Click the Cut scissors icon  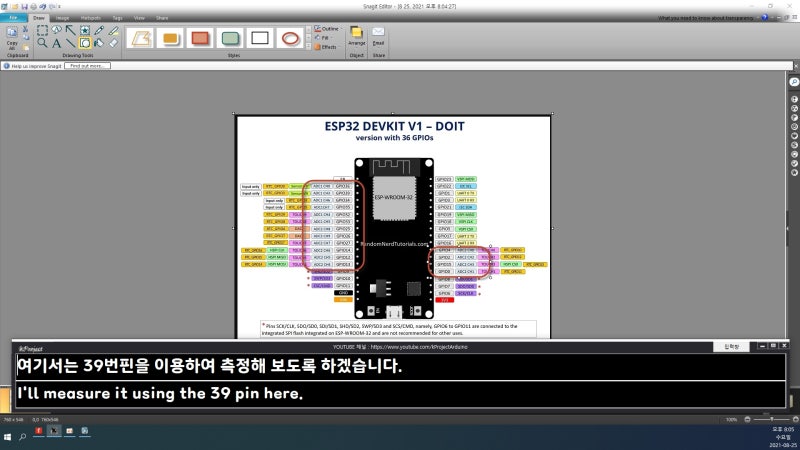pyautogui.click(x=26, y=30)
